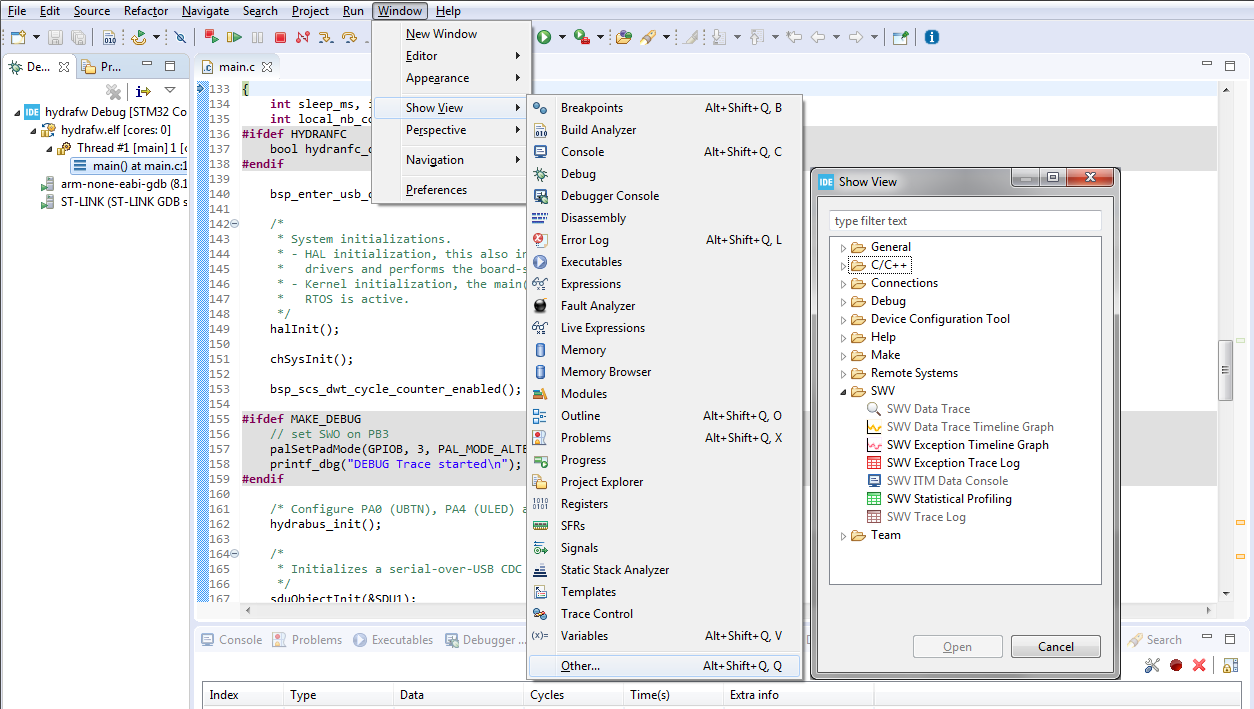Expand the Debug category in Show View

coord(843,300)
